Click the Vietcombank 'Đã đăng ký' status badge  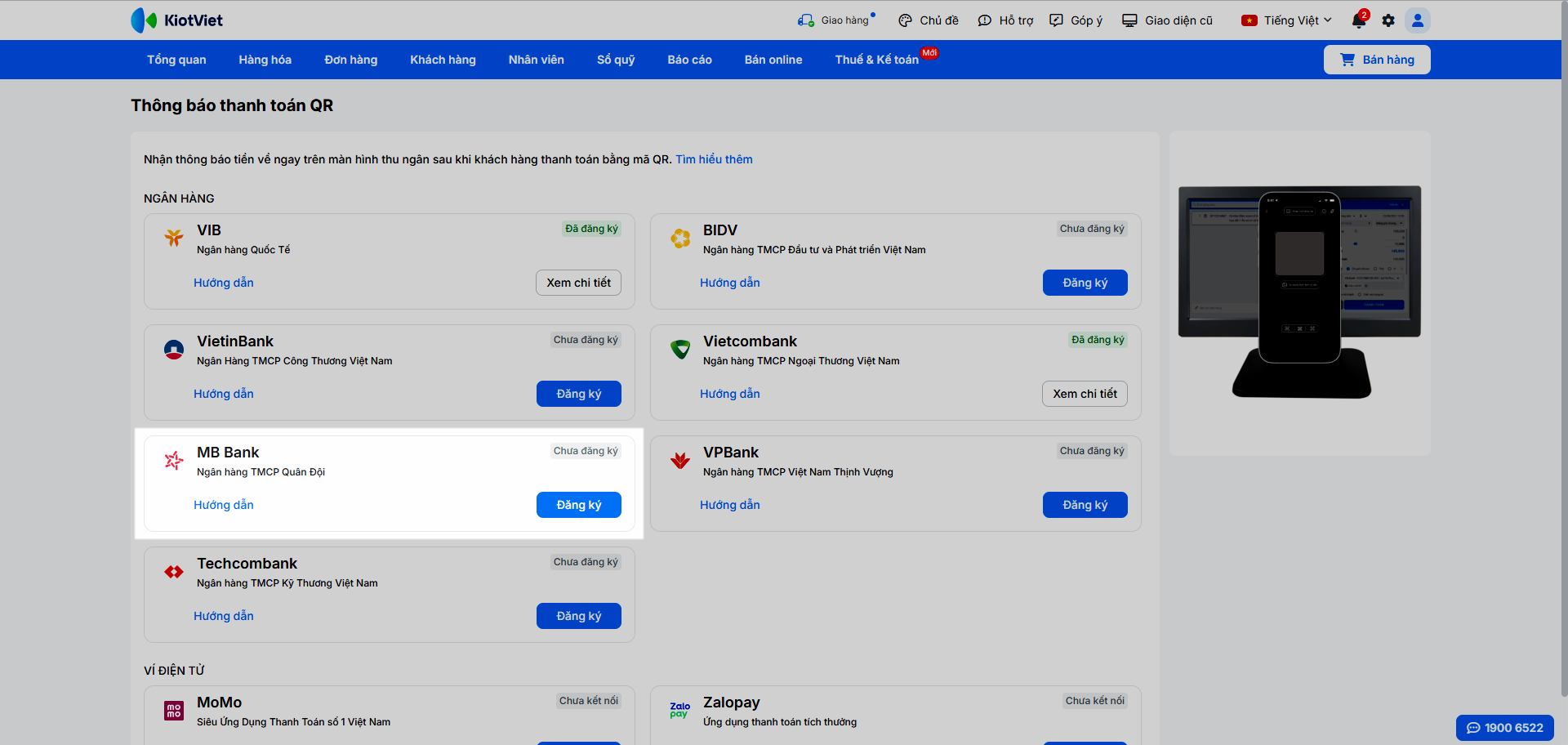tap(1098, 340)
